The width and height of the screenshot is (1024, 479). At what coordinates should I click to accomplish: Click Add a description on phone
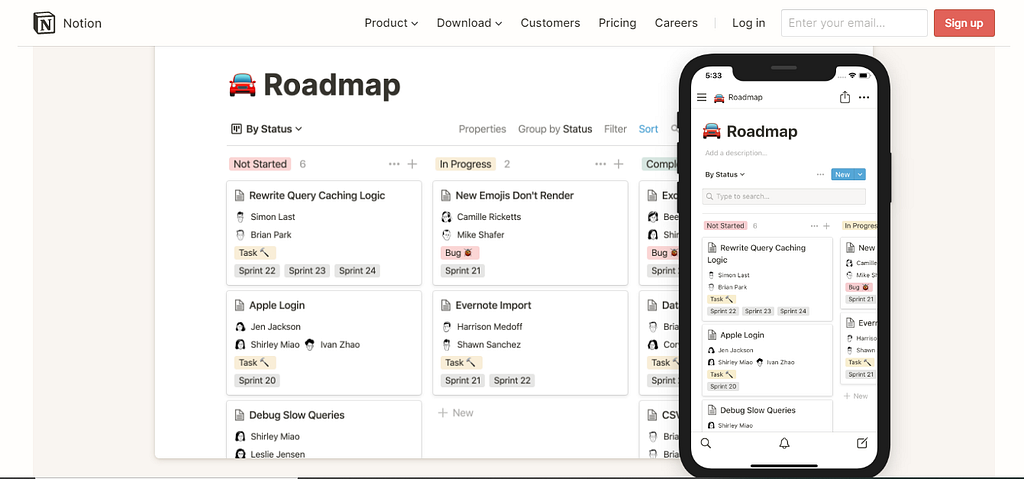736,153
